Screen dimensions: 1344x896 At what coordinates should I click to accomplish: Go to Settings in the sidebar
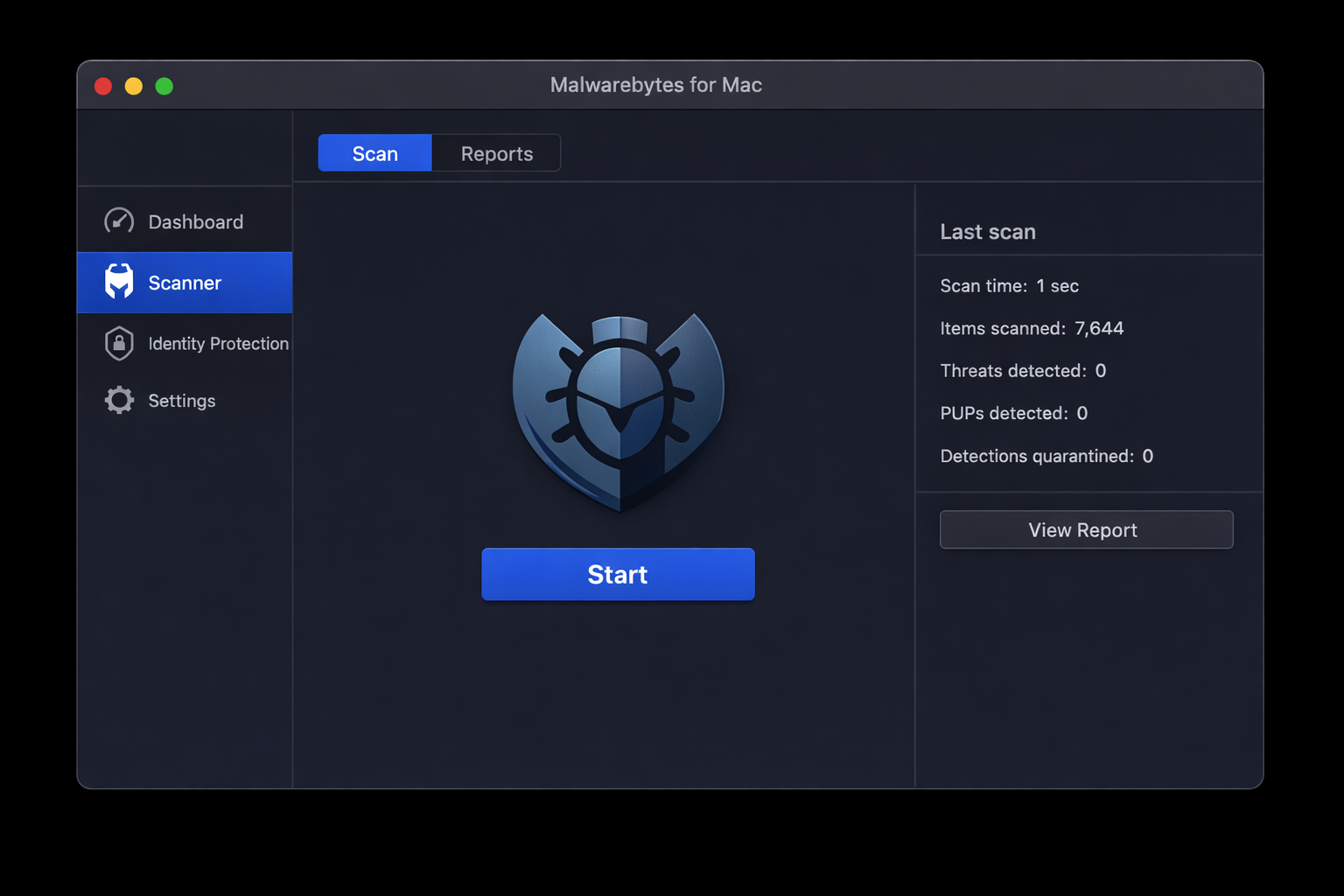[x=185, y=401]
